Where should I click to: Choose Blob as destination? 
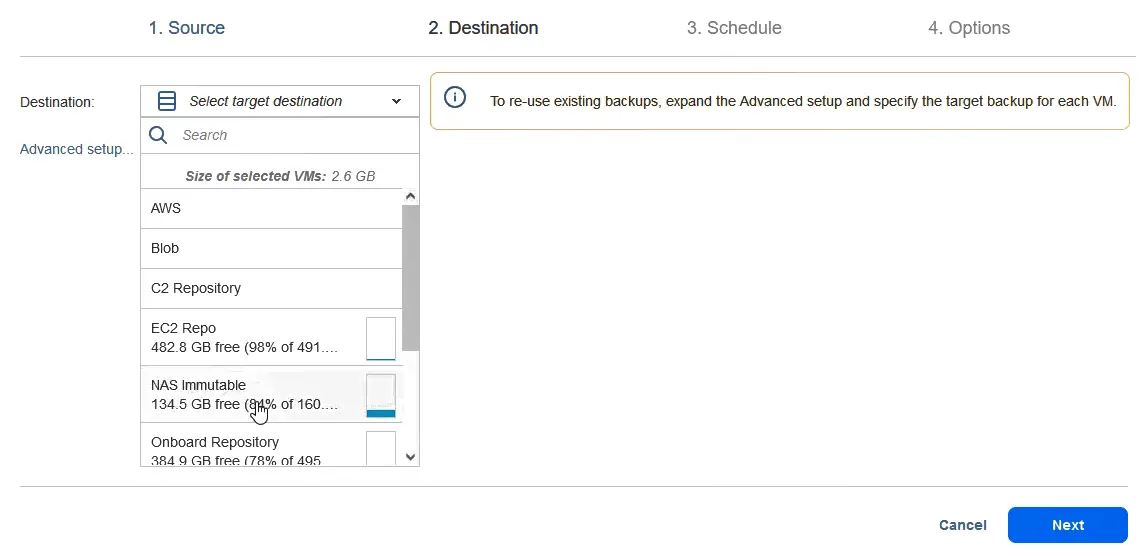coord(271,248)
